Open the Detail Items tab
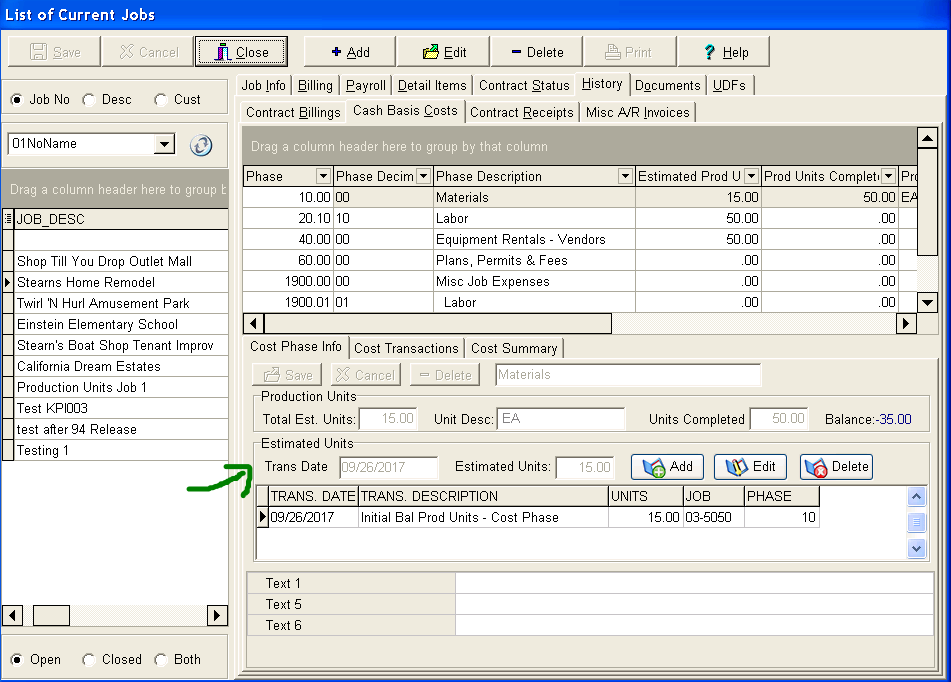The height and width of the screenshot is (682, 951). click(432, 86)
